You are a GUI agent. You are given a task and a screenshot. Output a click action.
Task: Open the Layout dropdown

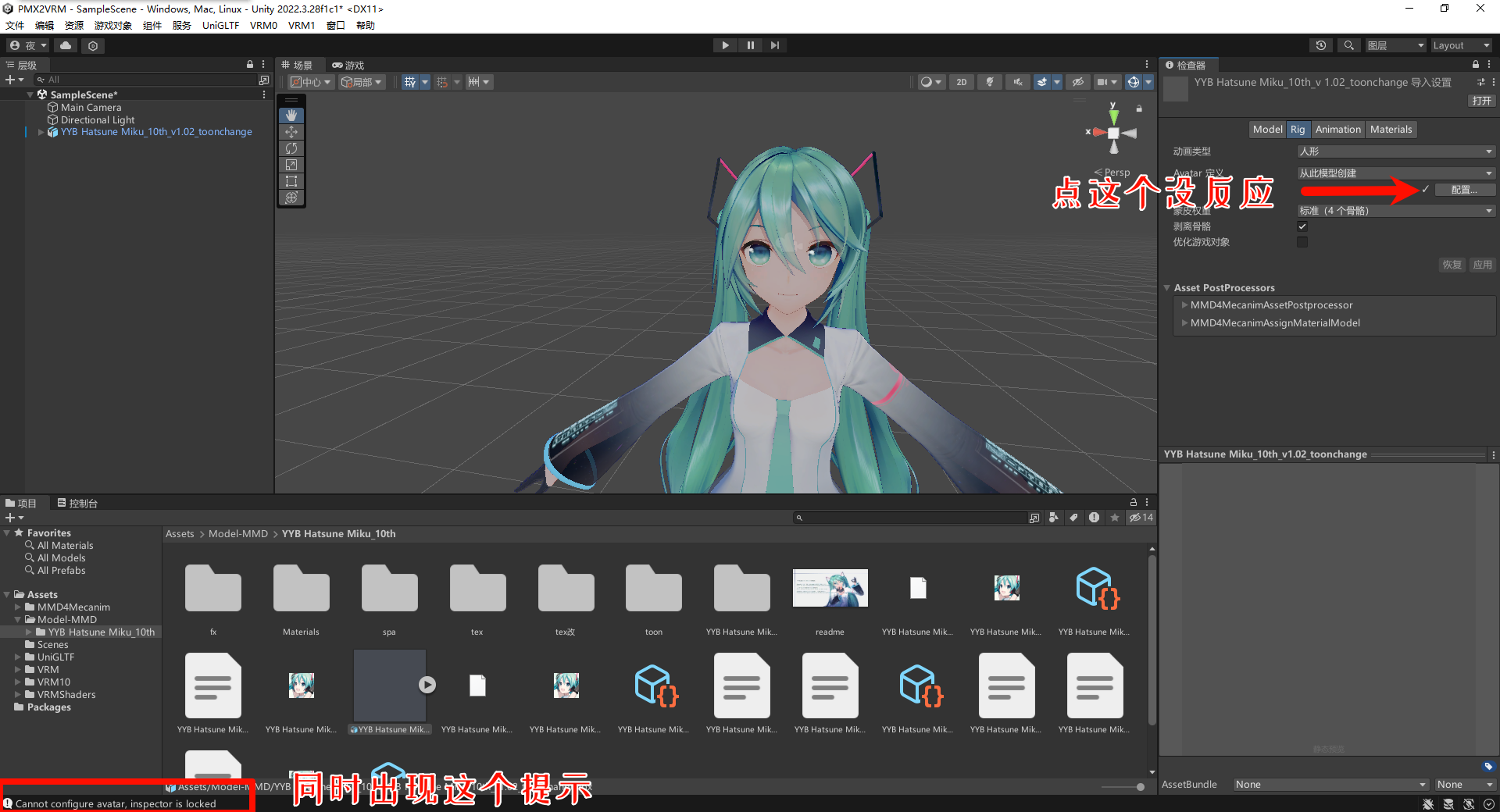(x=1462, y=45)
